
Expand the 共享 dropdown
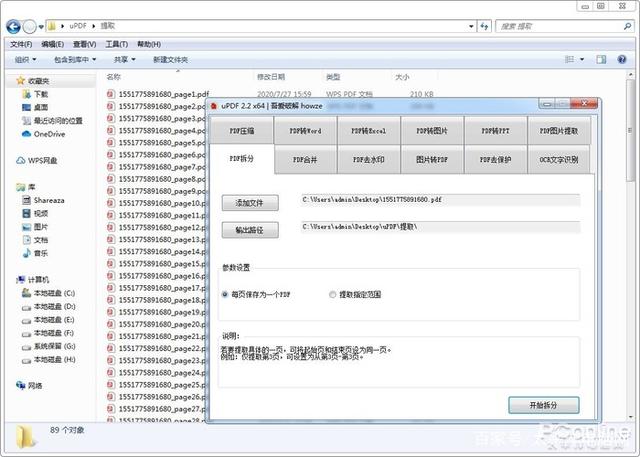pyautogui.click(x=124, y=60)
